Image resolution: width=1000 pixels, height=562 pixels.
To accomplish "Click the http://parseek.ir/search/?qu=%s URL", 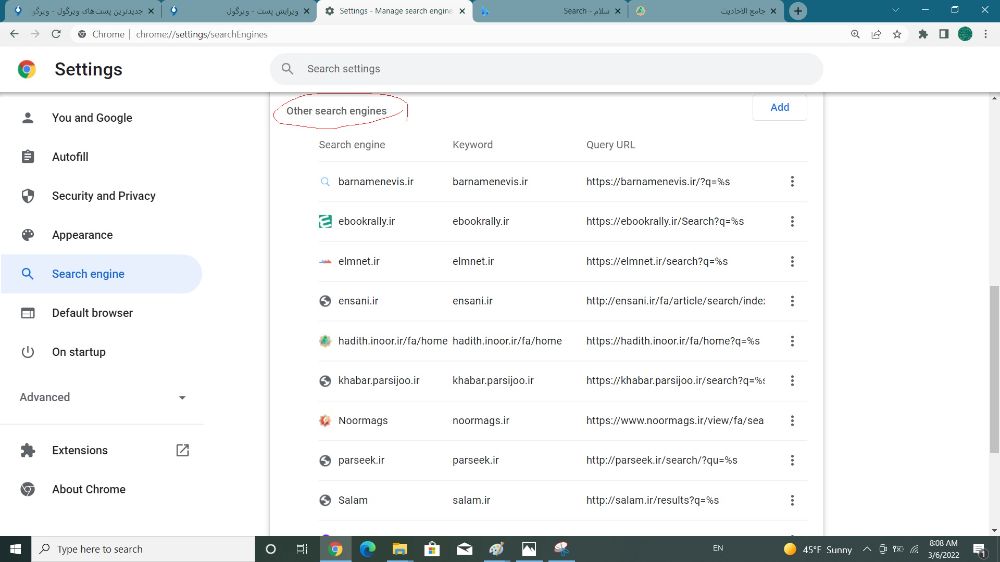I will click(x=662, y=461).
